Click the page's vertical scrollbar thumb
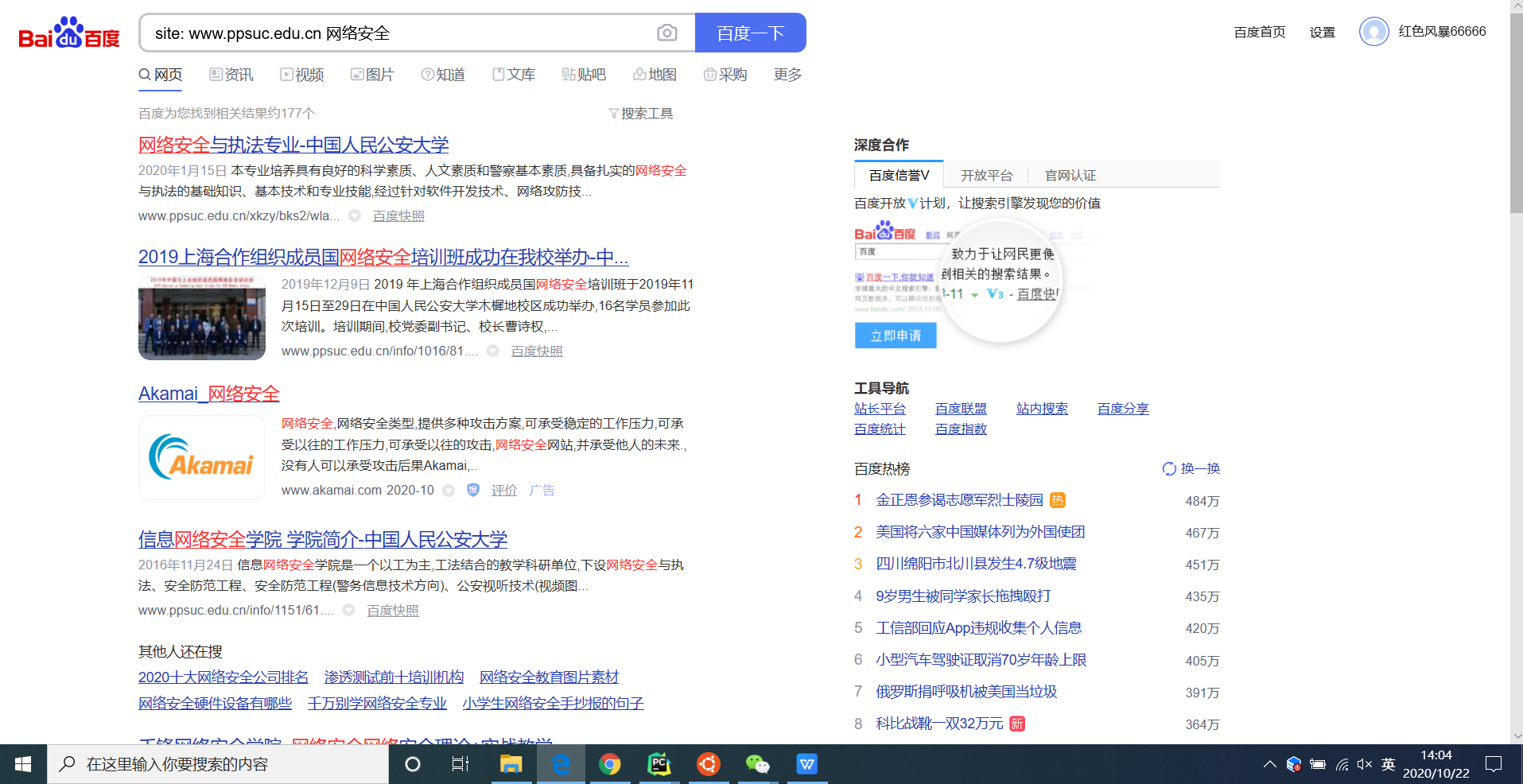The width and height of the screenshot is (1523, 784). click(x=1516, y=114)
